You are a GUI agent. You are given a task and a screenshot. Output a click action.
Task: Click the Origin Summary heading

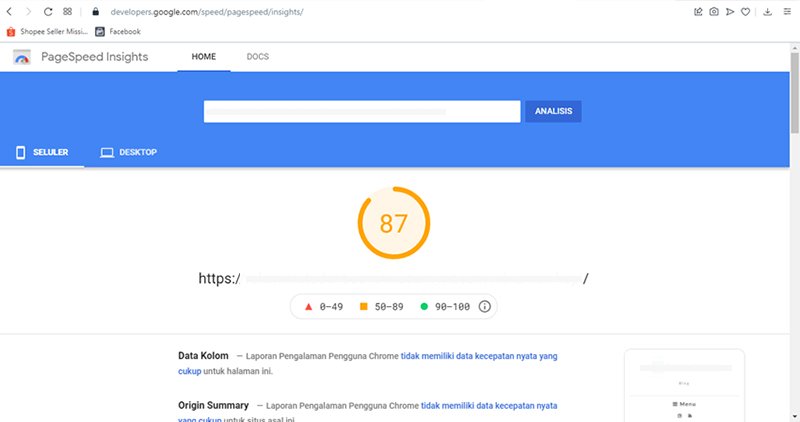coord(213,405)
